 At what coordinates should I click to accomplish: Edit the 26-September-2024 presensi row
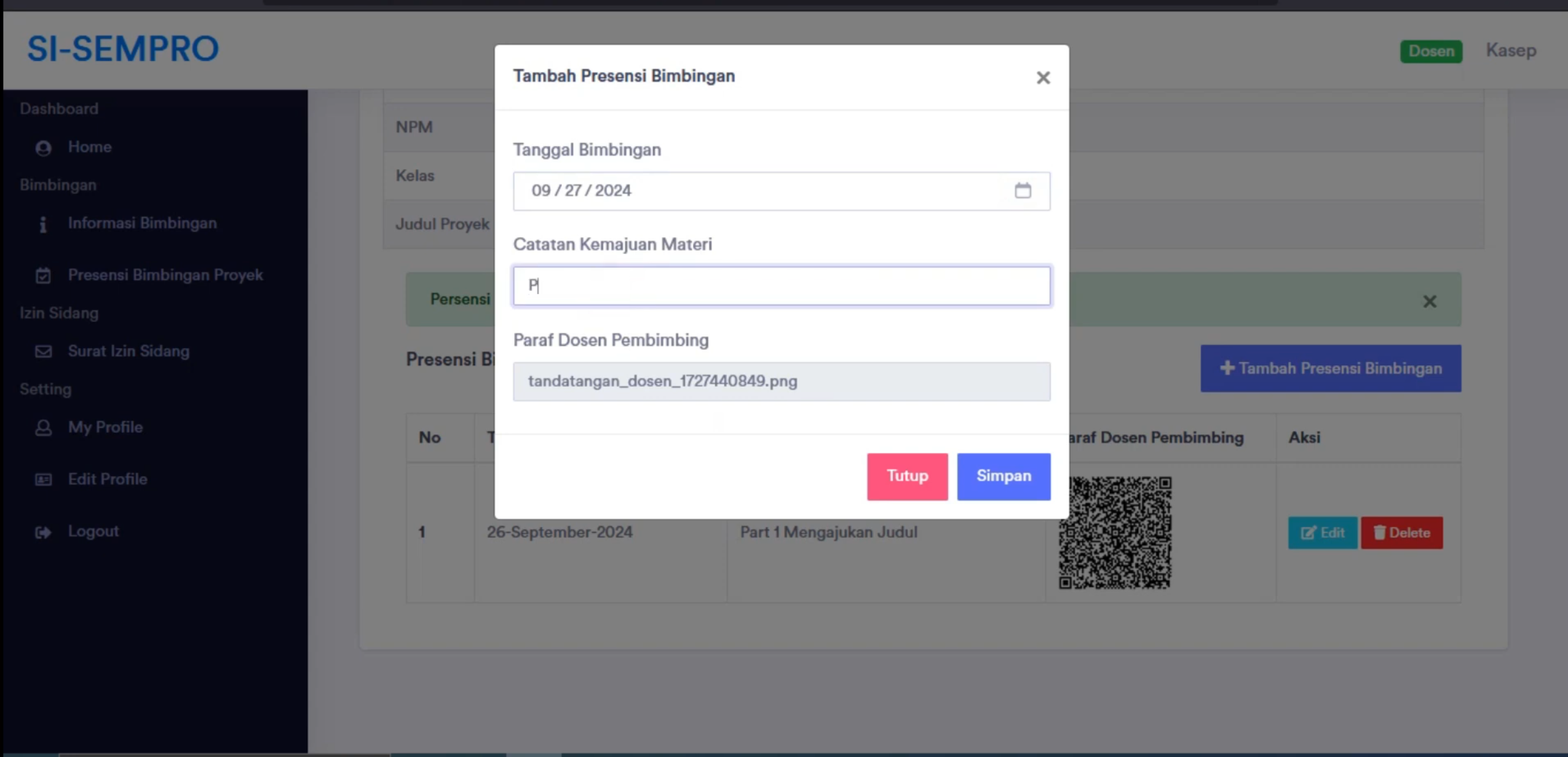tap(1322, 533)
